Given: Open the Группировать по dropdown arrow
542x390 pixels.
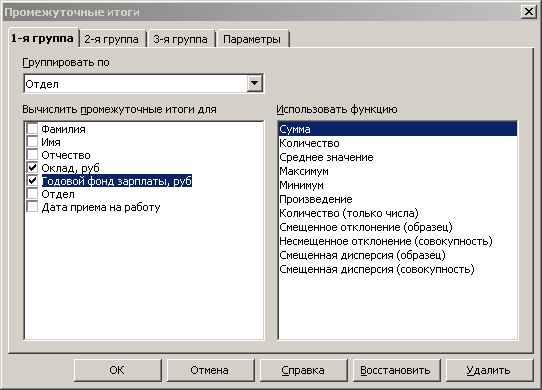Looking at the screenshot, I should point(254,83).
